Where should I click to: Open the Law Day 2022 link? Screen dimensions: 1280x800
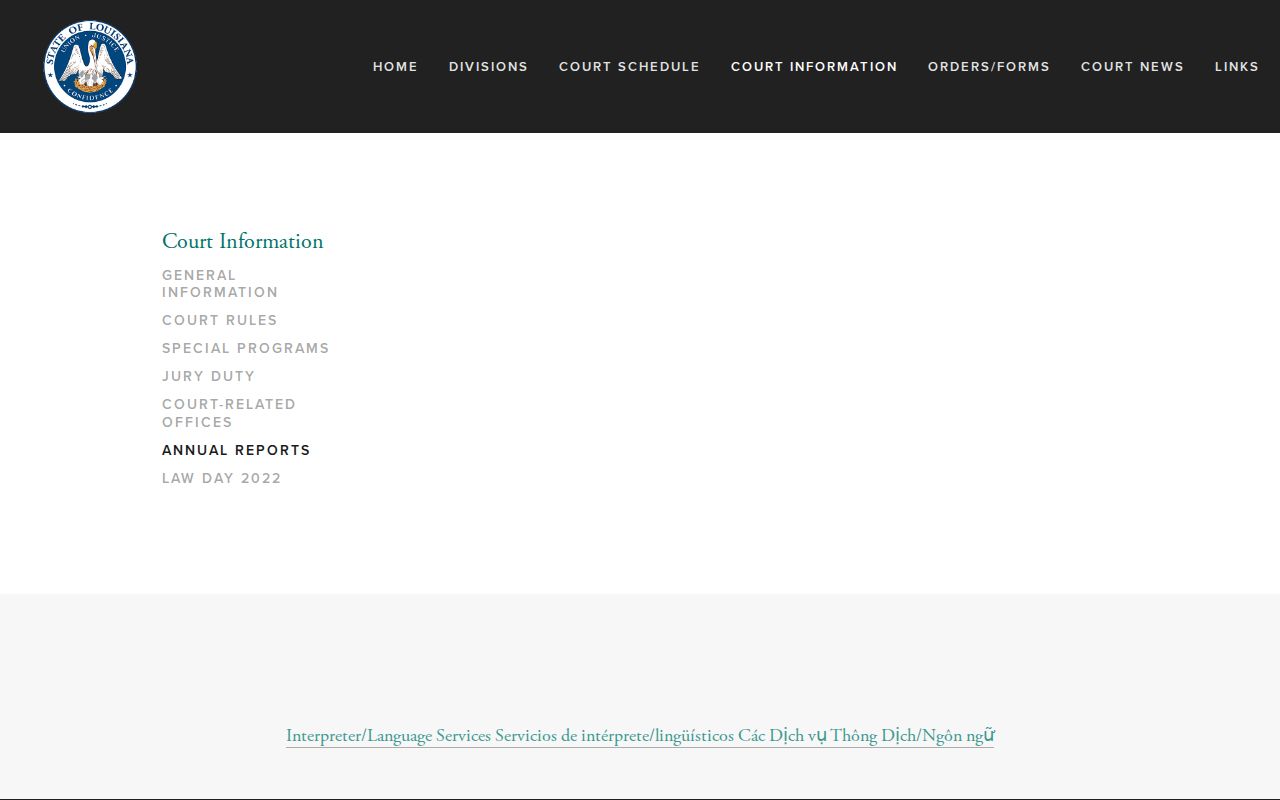222,478
